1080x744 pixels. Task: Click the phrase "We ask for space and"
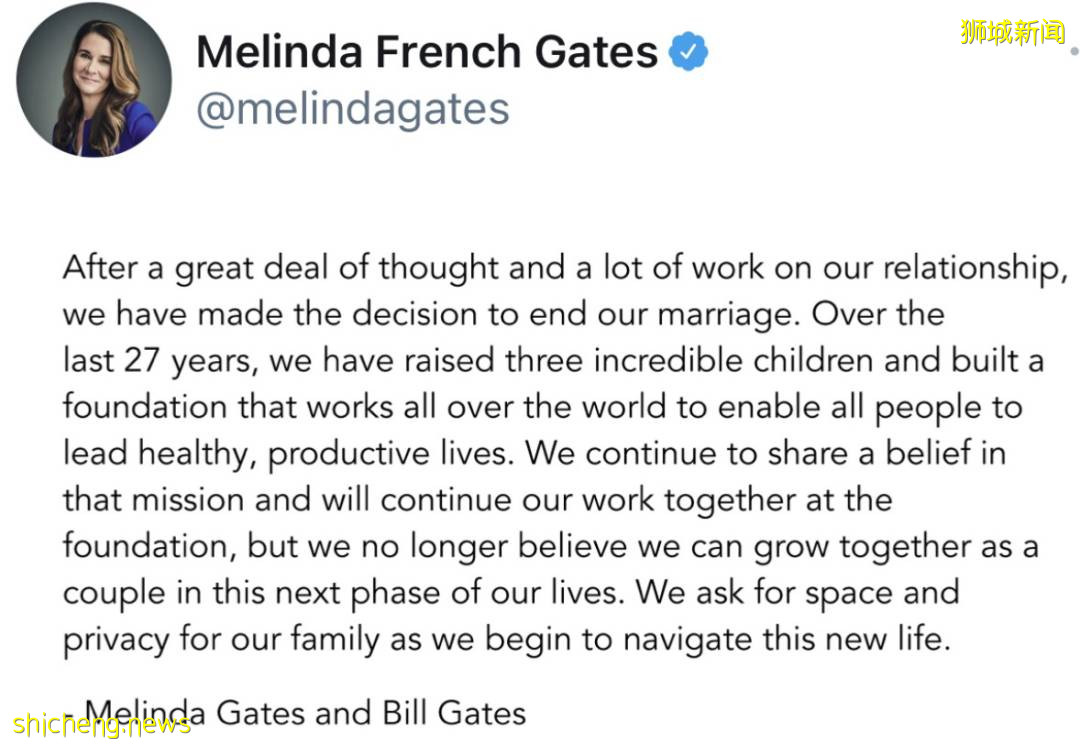pyautogui.click(x=796, y=592)
